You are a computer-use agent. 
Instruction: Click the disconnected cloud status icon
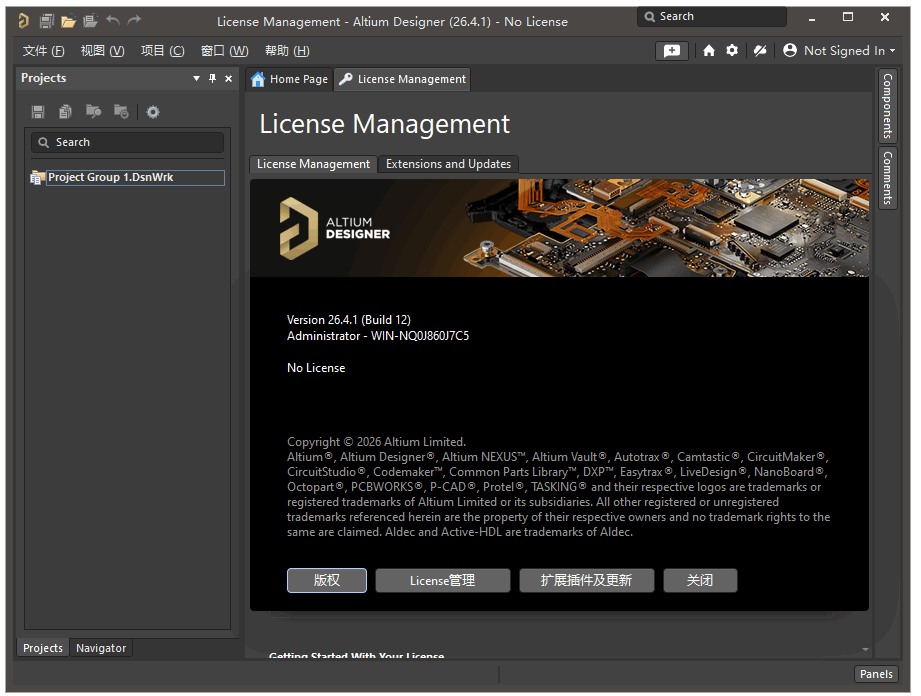pos(760,50)
